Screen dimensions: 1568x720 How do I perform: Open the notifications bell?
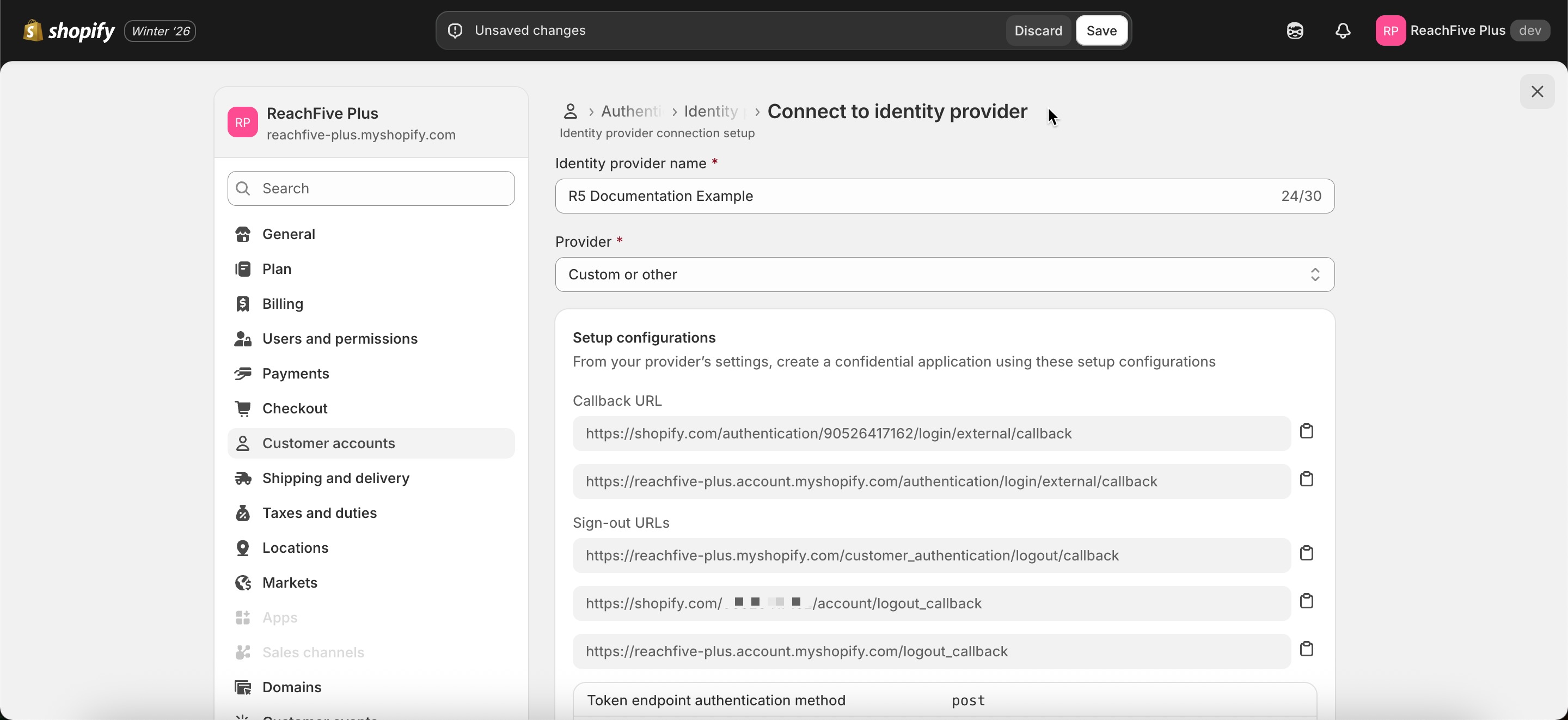(1343, 30)
